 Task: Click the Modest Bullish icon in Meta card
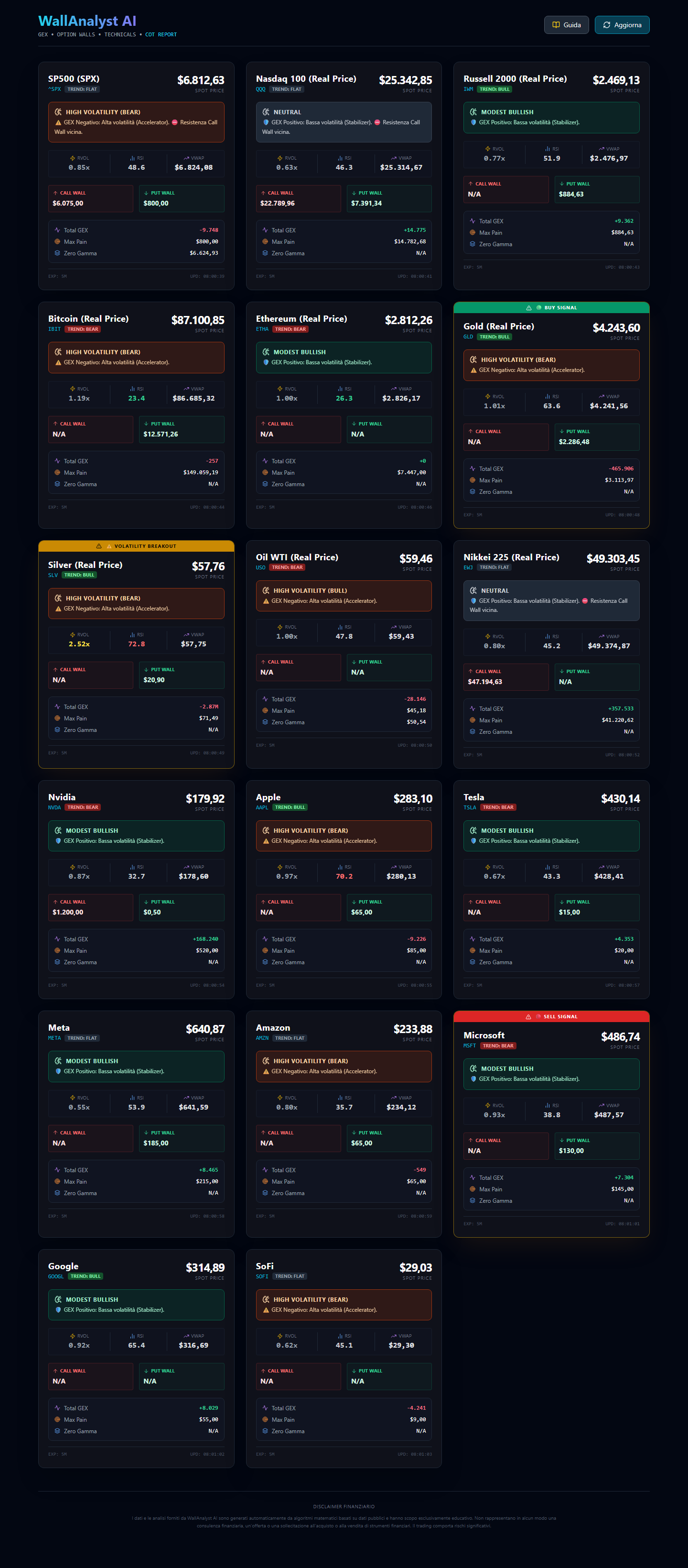(x=58, y=1061)
